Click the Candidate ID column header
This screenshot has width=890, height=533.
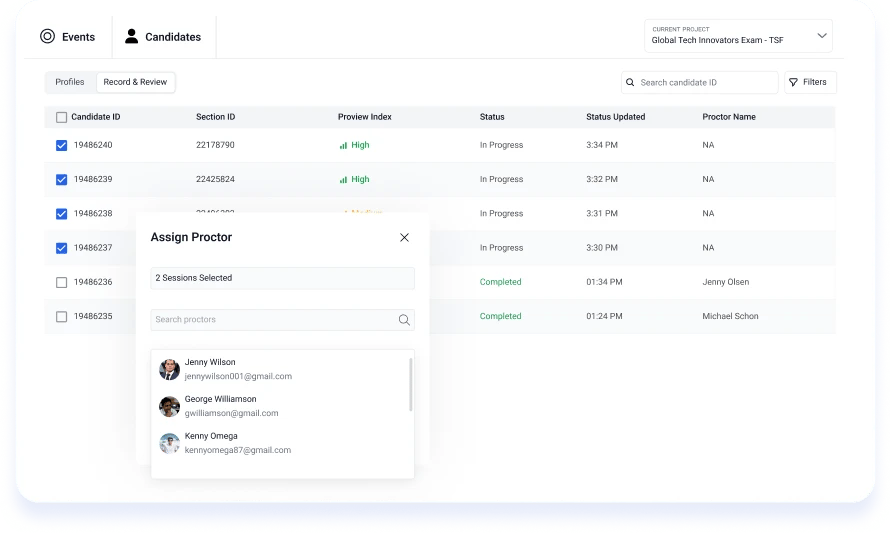coord(95,117)
